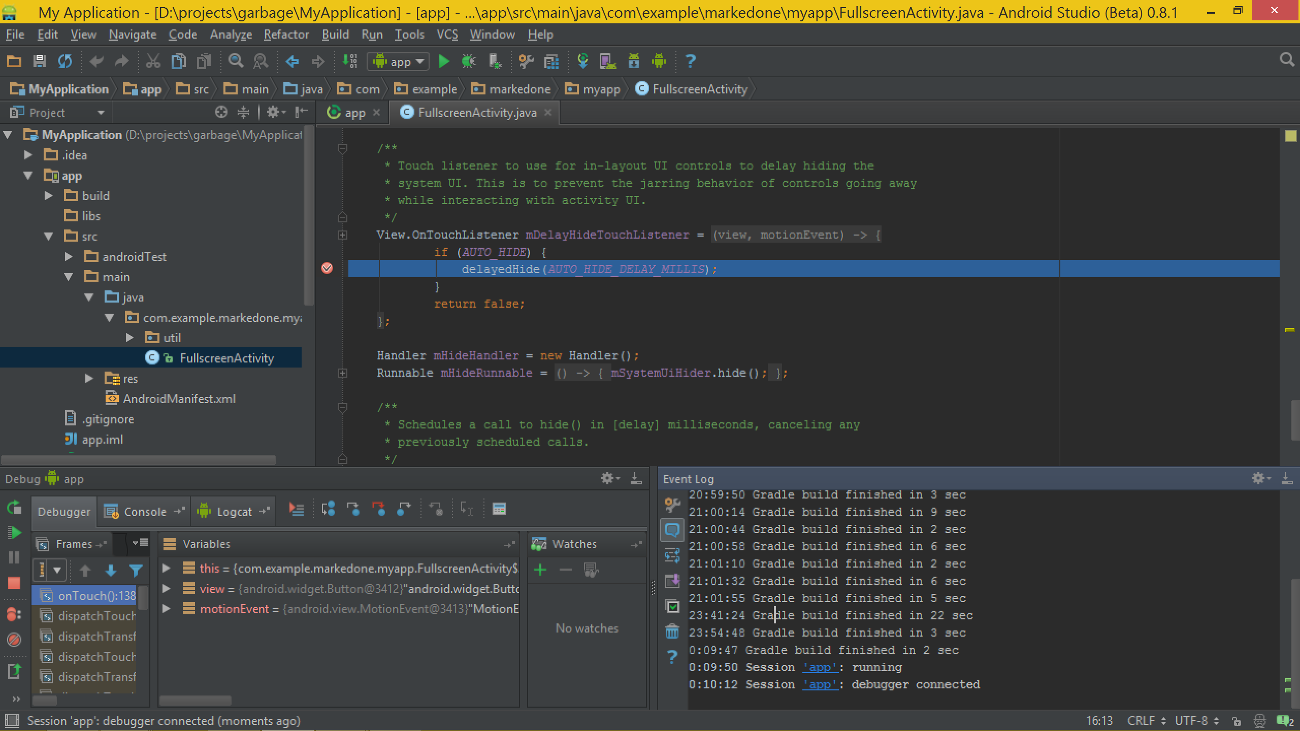Click the Step Over debugger icon
1300x731 pixels.
point(328,510)
